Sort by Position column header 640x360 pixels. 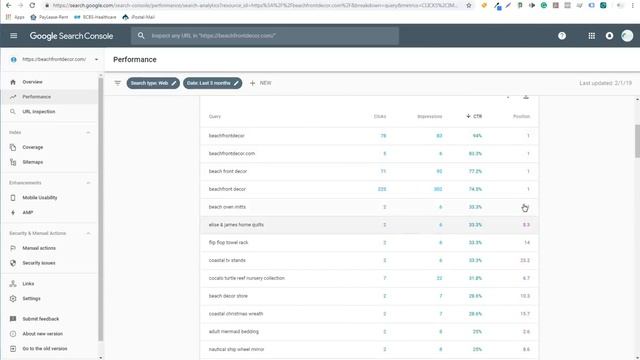(521, 116)
